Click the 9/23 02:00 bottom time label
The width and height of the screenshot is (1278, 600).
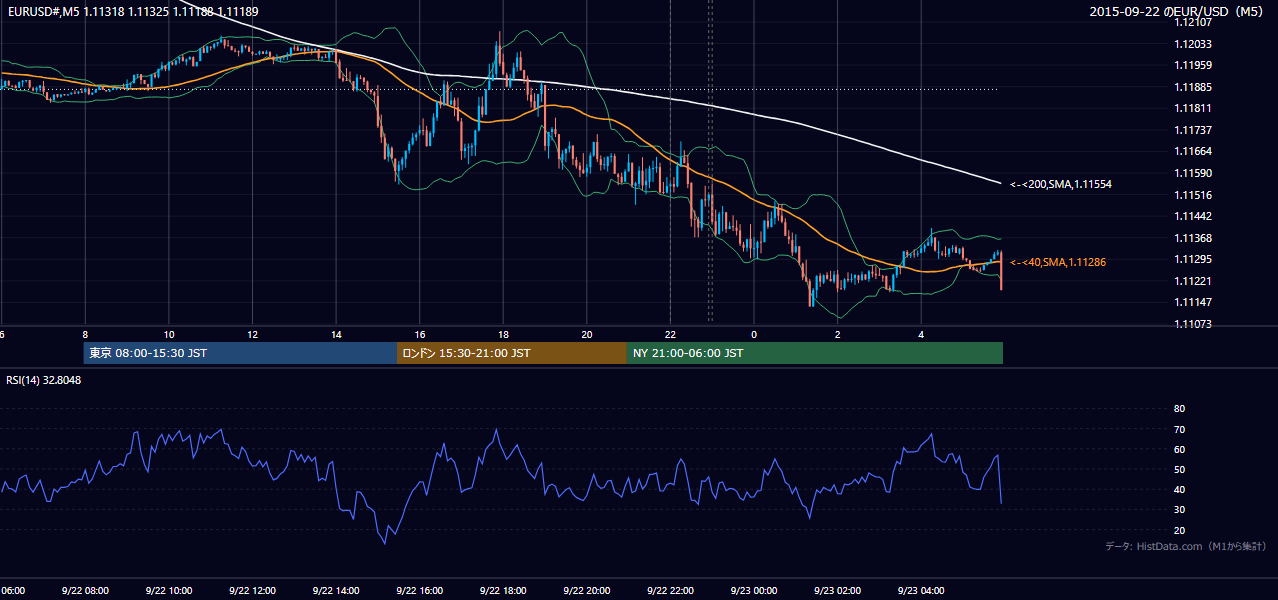pyautogui.click(x=838, y=591)
